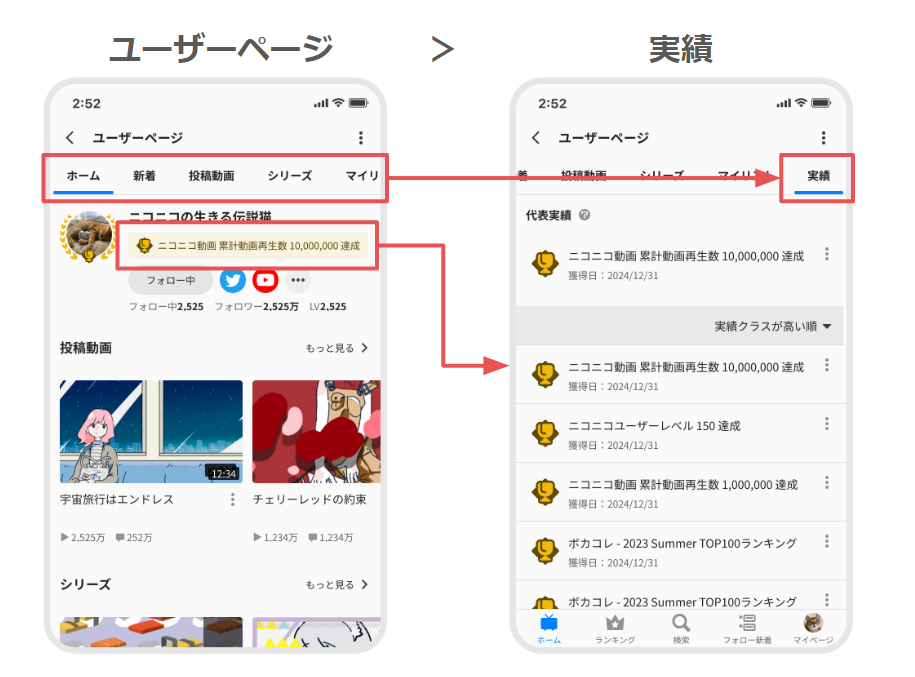This screenshot has height=677, width=915.
Task: Open シリーズ tab in left phone
Action: coord(289,176)
